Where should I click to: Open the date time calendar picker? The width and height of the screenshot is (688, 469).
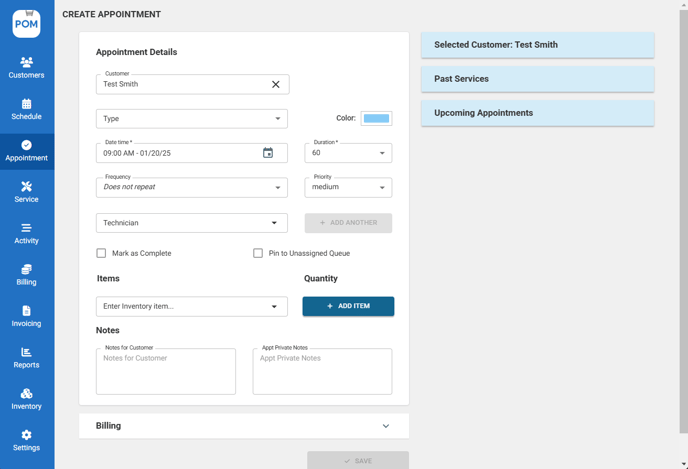coord(268,153)
